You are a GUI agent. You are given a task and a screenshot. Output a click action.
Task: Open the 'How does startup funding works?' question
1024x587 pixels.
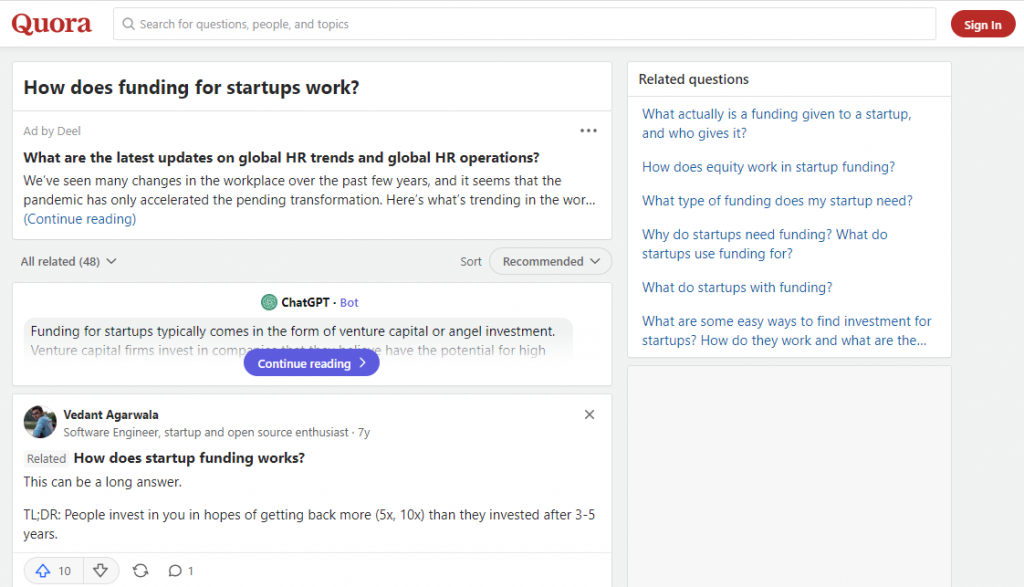pyautogui.click(x=189, y=458)
